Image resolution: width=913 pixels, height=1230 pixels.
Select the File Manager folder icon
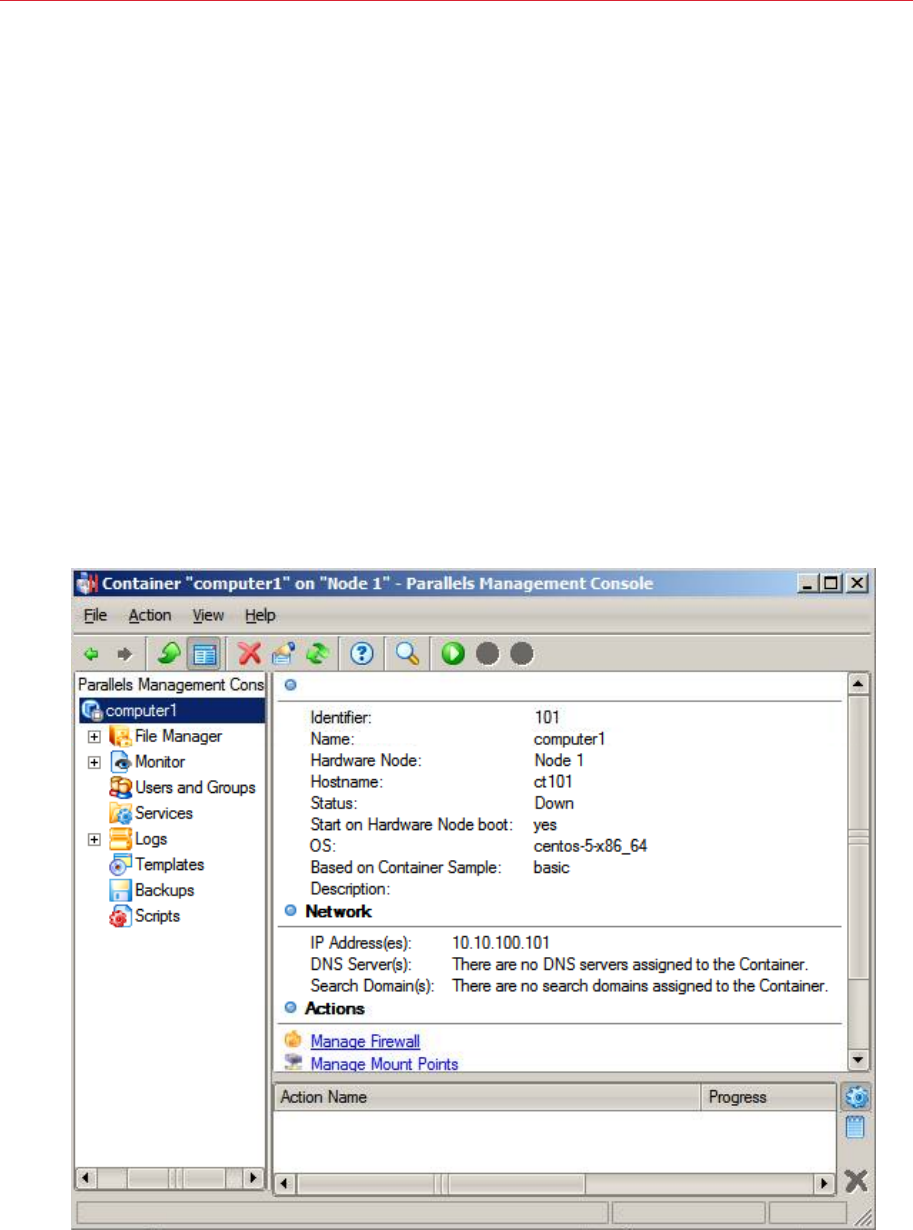point(120,736)
